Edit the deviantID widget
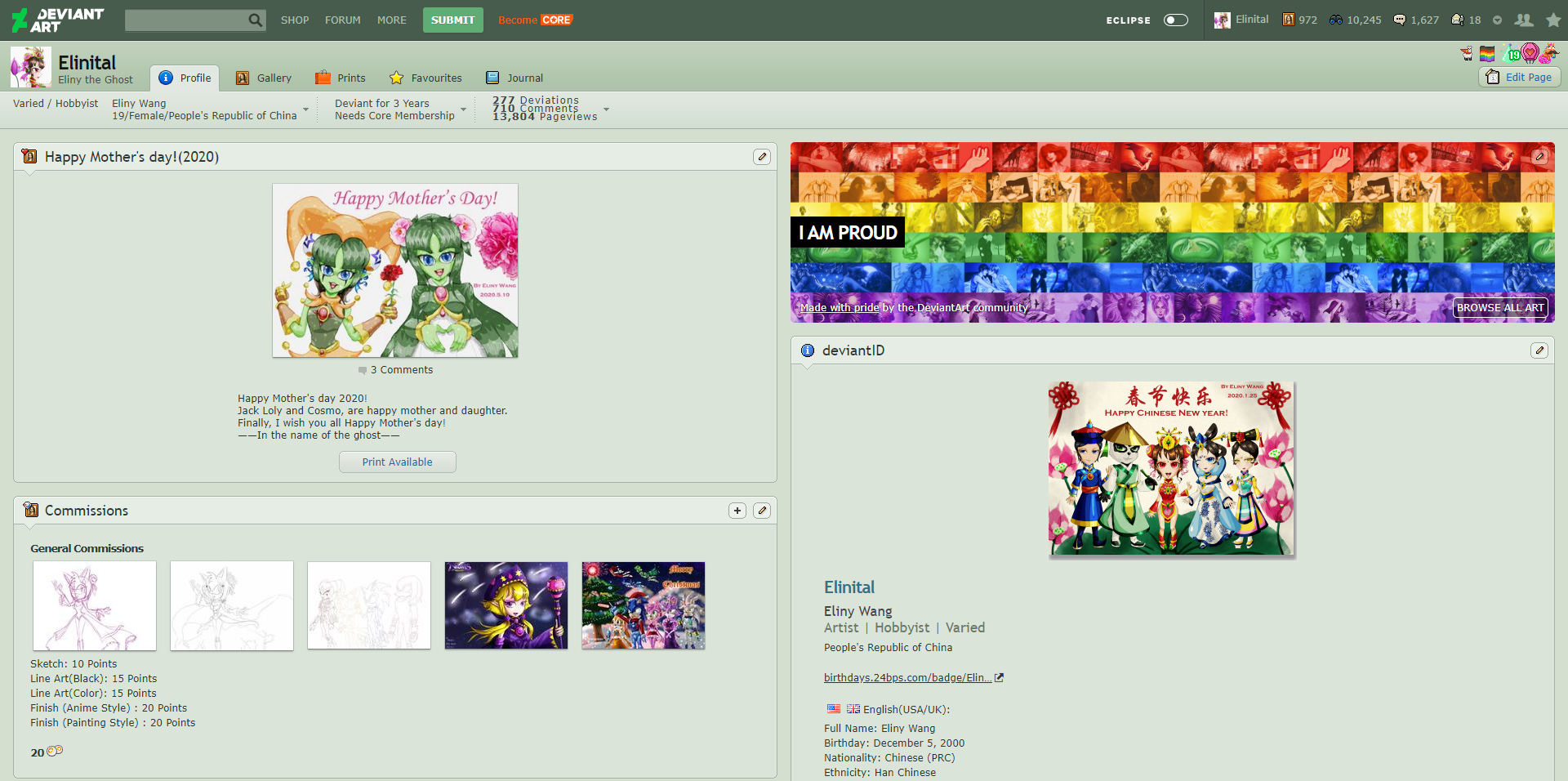 1539,350
